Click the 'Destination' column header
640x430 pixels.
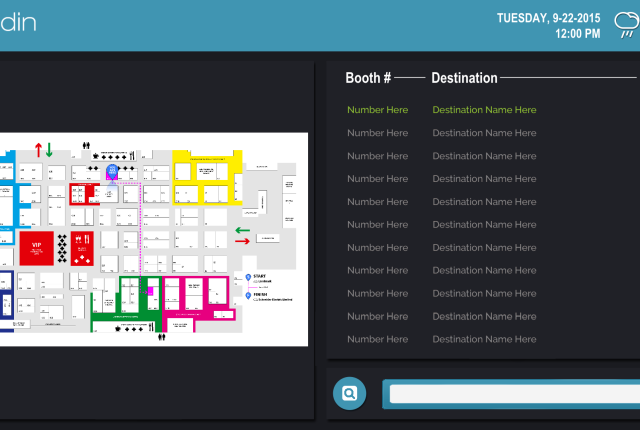[464, 78]
